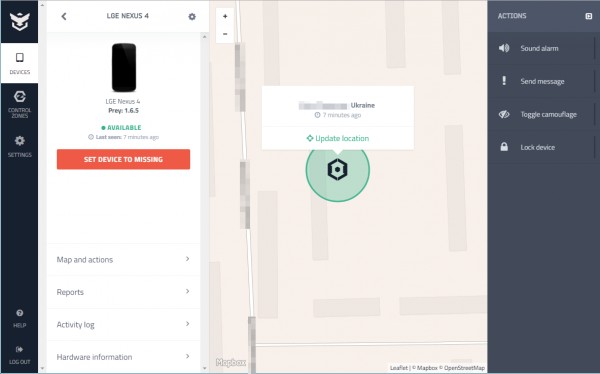Click the device marker on map
Image resolution: width=600 pixels, height=374 pixels.
coord(338,169)
